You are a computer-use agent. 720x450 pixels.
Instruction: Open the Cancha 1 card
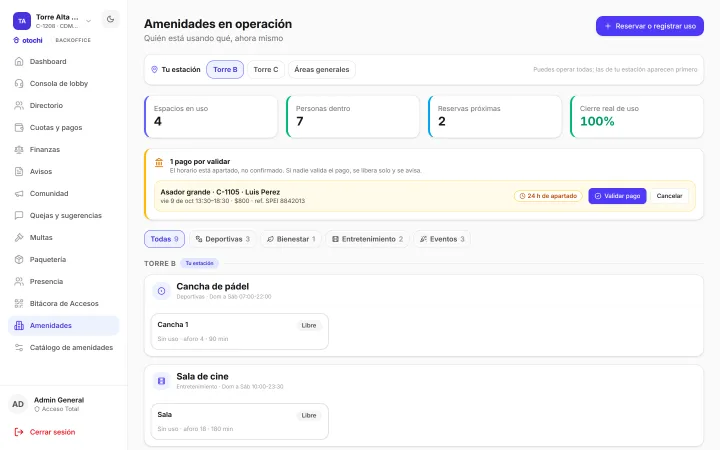point(240,332)
